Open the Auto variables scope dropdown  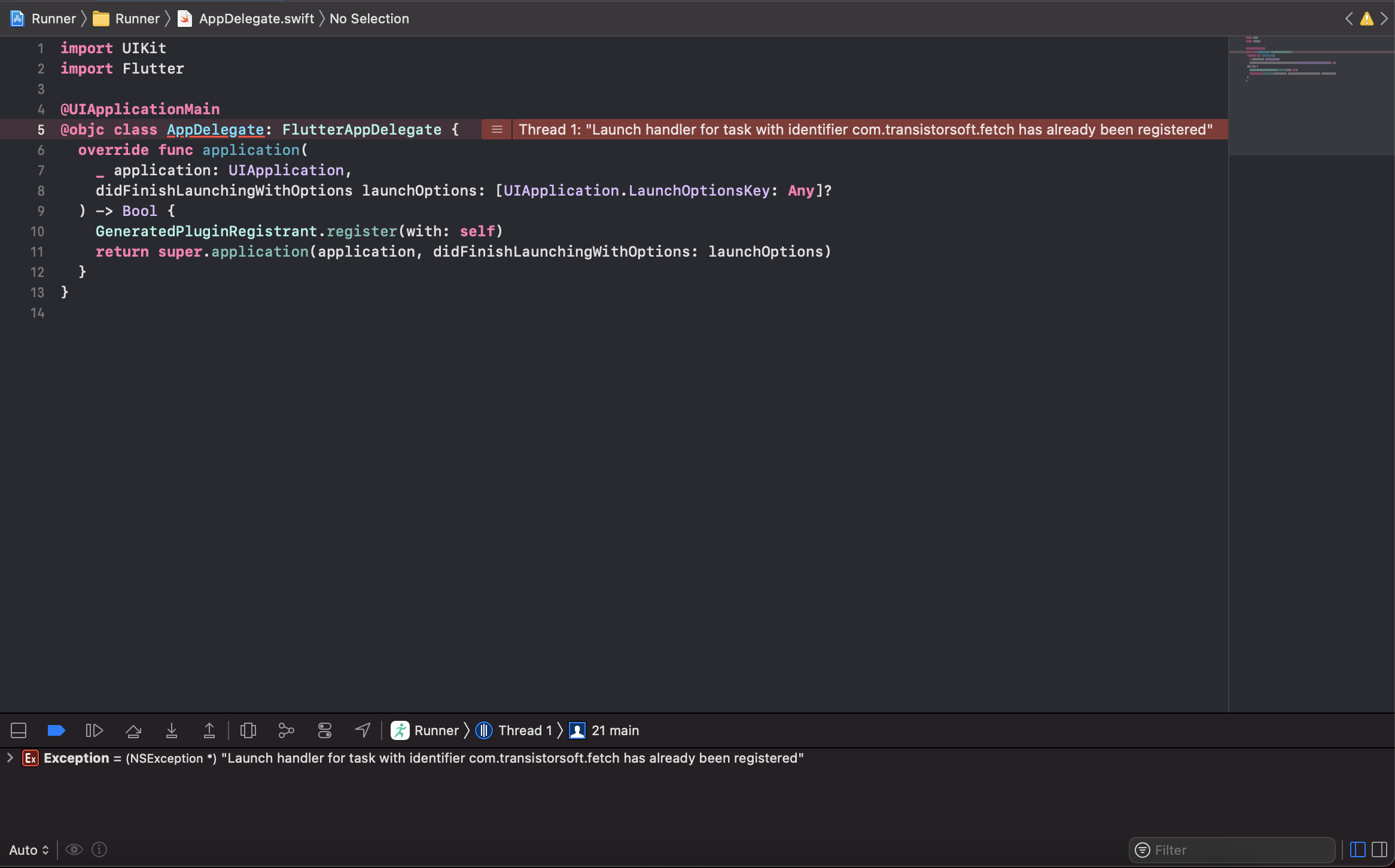tap(28, 849)
